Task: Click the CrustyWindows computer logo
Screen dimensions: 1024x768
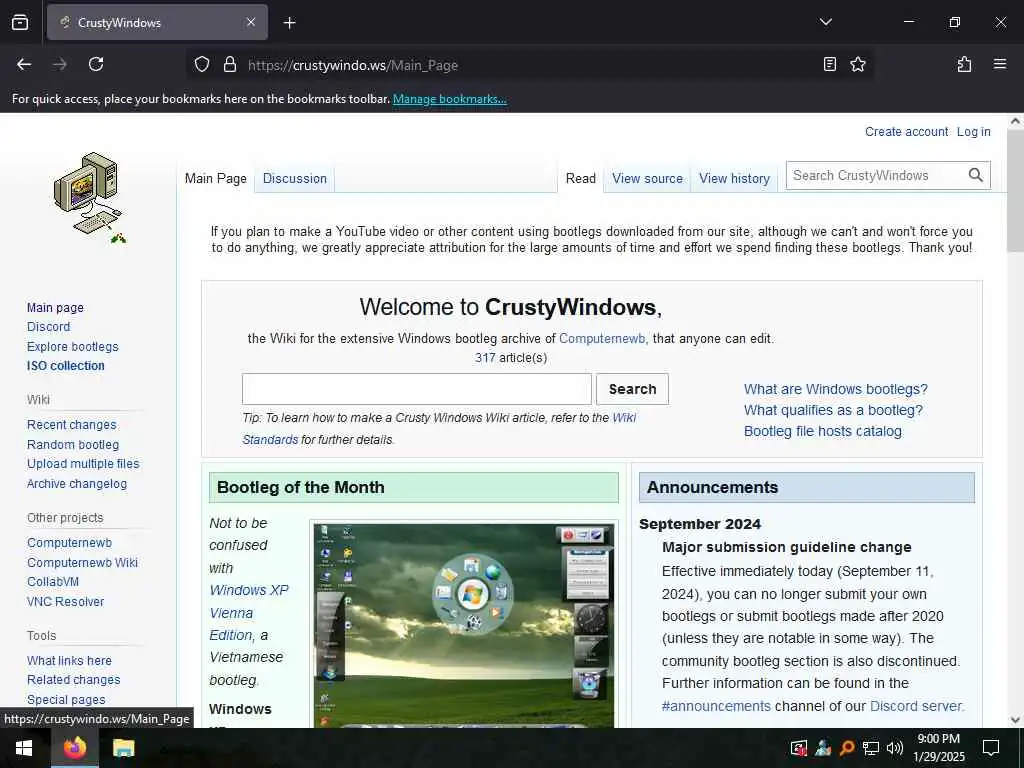Action: click(89, 198)
